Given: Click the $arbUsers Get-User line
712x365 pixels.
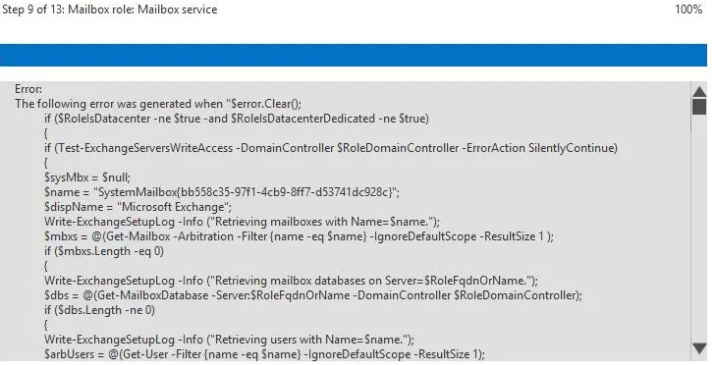Looking at the screenshot, I should pyautogui.click(x=264, y=354).
